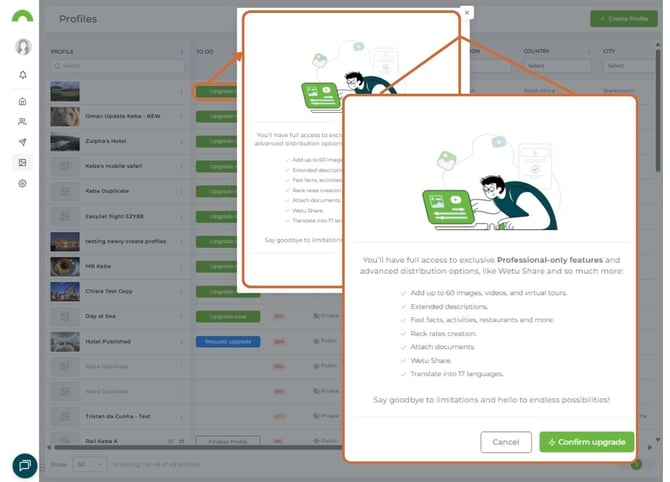Viewport: 670px width, 482px height.
Task: Open the notifications bell in sidebar
Action: pos(22,75)
